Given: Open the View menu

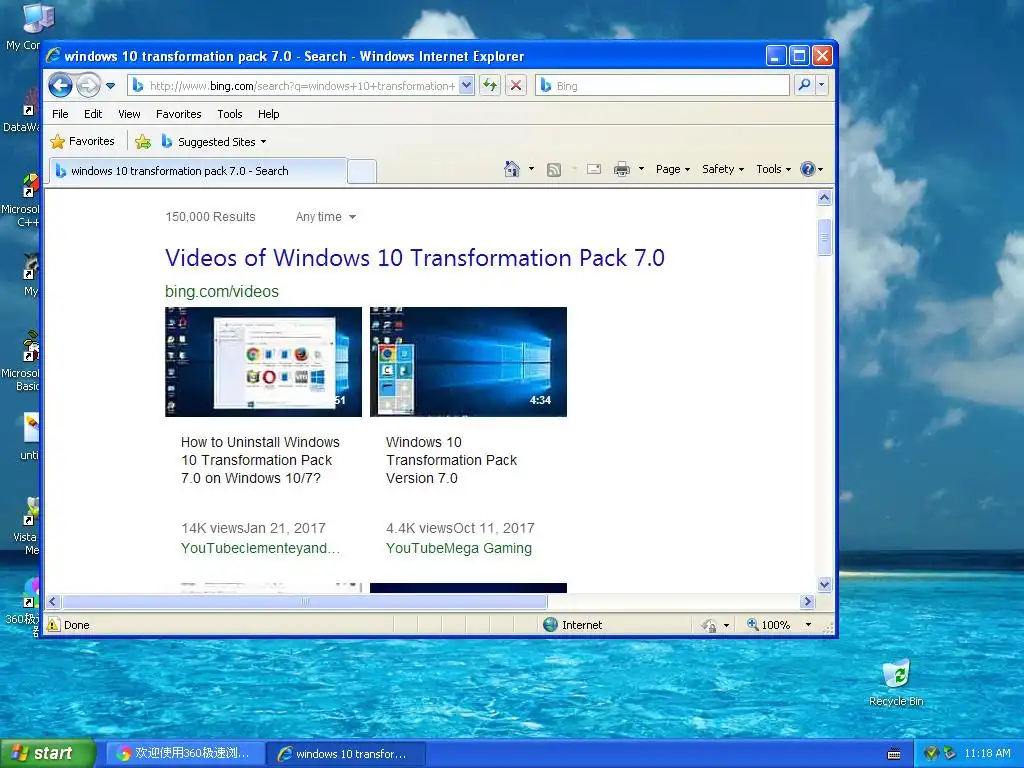Looking at the screenshot, I should [x=129, y=114].
